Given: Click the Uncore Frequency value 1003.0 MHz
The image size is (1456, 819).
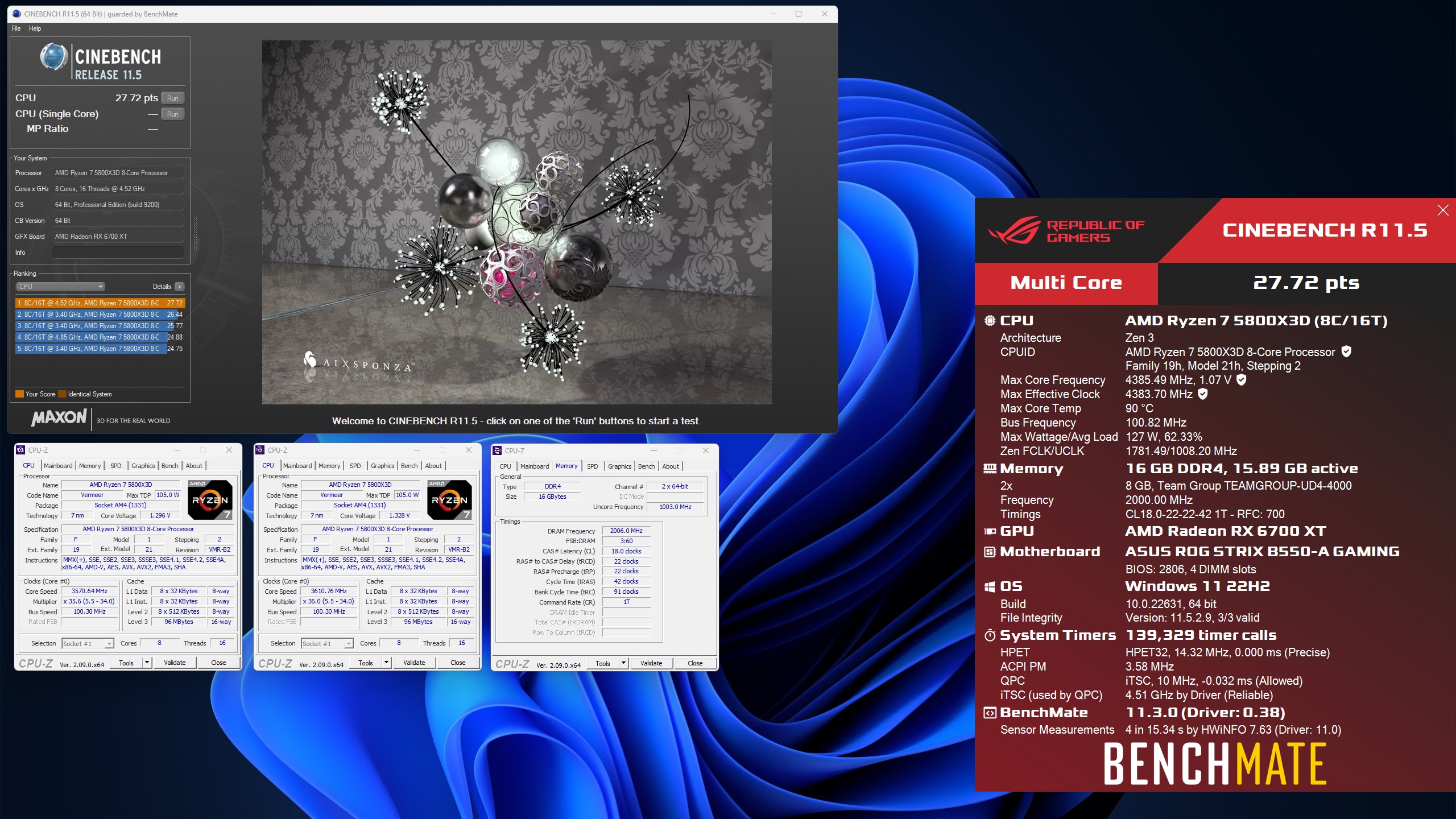Looking at the screenshot, I should [x=675, y=507].
